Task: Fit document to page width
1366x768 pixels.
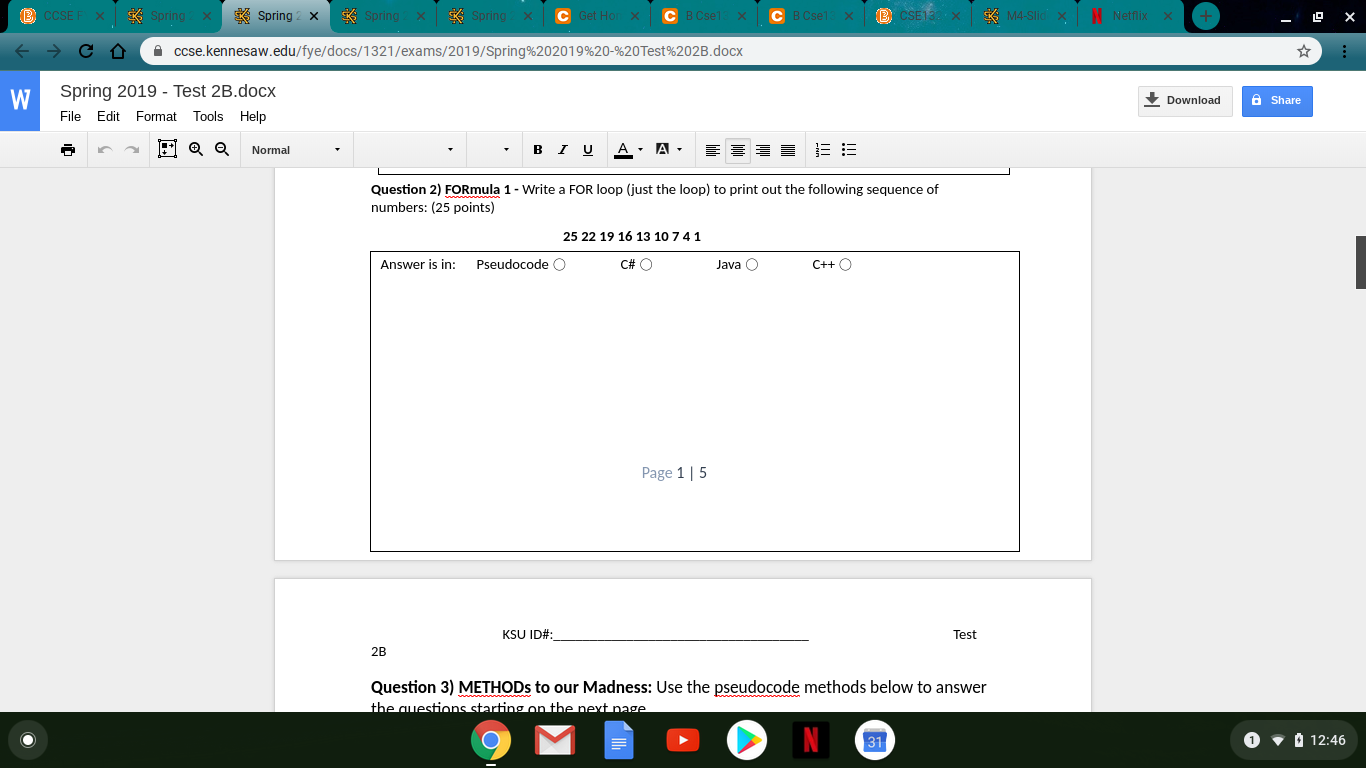Action: [x=168, y=149]
